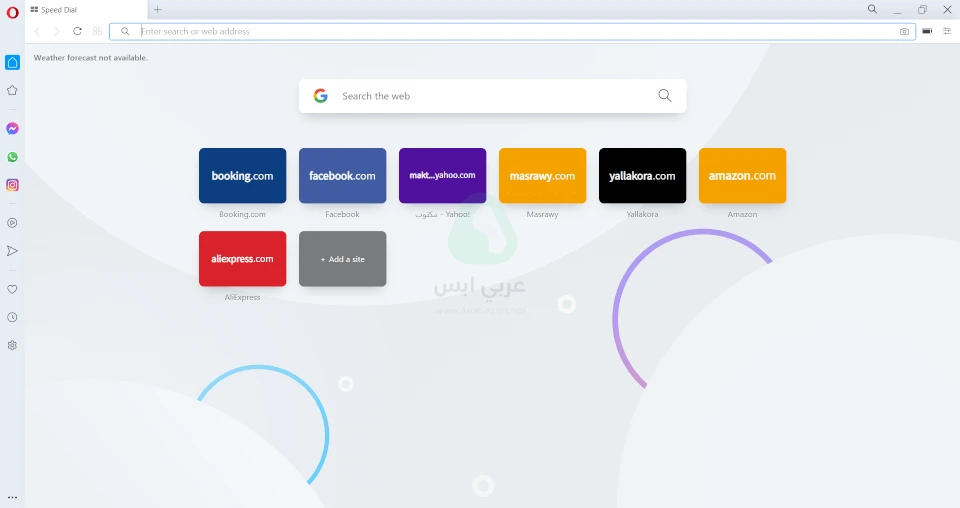The width and height of the screenshot is (960, 508).
Task: Open WhatsApp in the sidebar
Action: click(x=12, y=157)
